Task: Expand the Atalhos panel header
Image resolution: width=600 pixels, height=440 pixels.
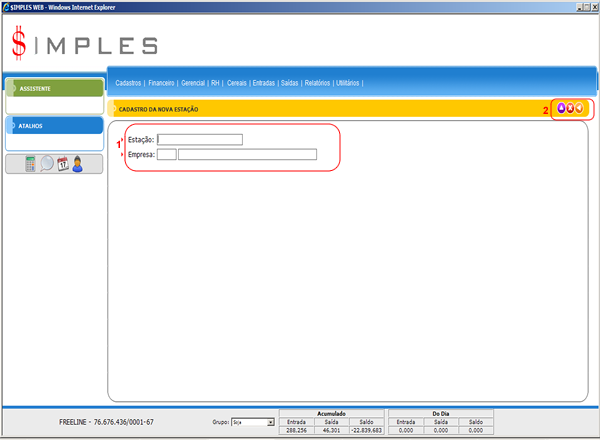Action: point(54,126)
